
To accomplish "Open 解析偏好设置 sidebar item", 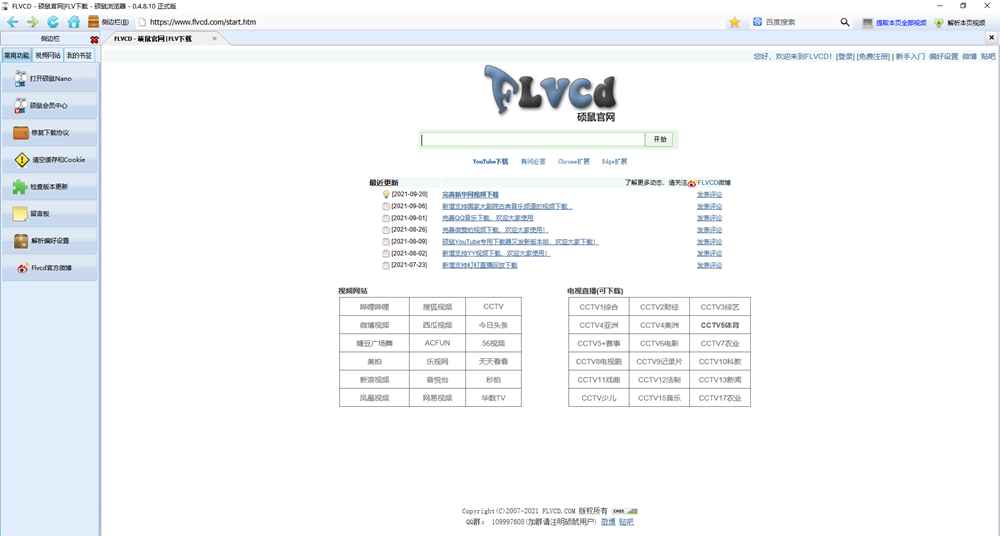I will click(x=50, y=241).
